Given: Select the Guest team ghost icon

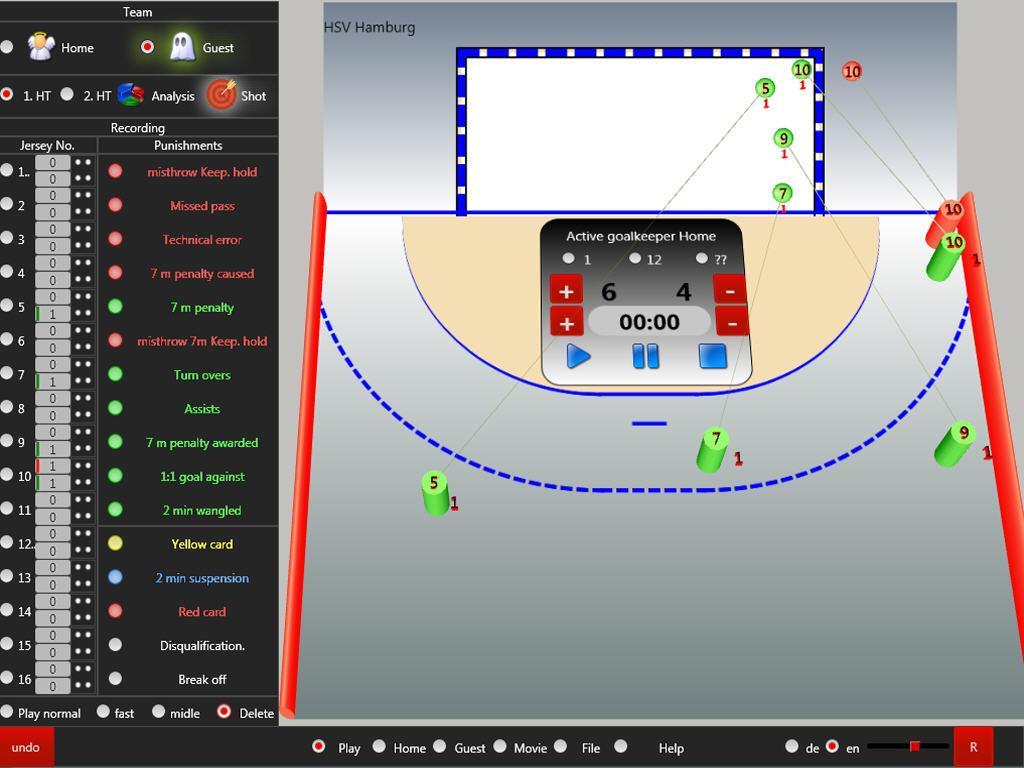Looking at the screenshot, I should click(x=182, y=47).
